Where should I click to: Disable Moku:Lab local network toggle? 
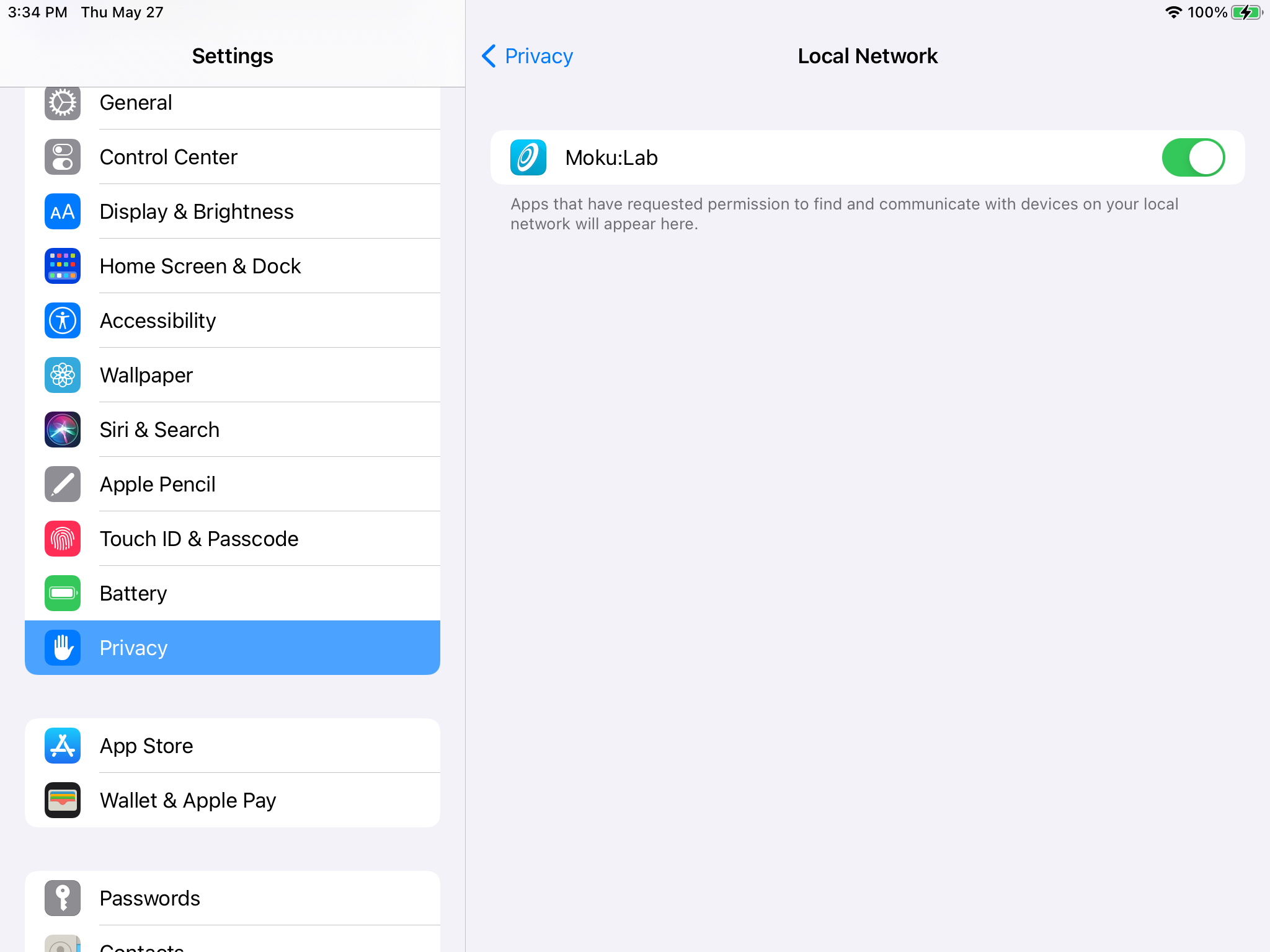[1193, 157]
